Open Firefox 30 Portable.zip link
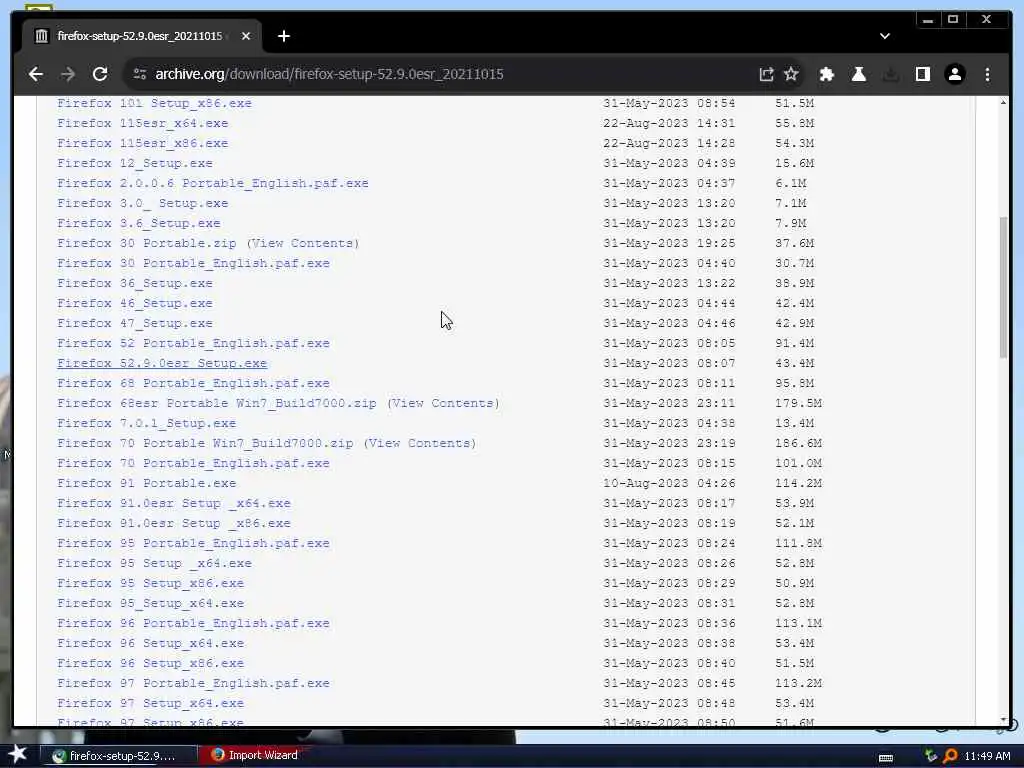 point(146,243)
